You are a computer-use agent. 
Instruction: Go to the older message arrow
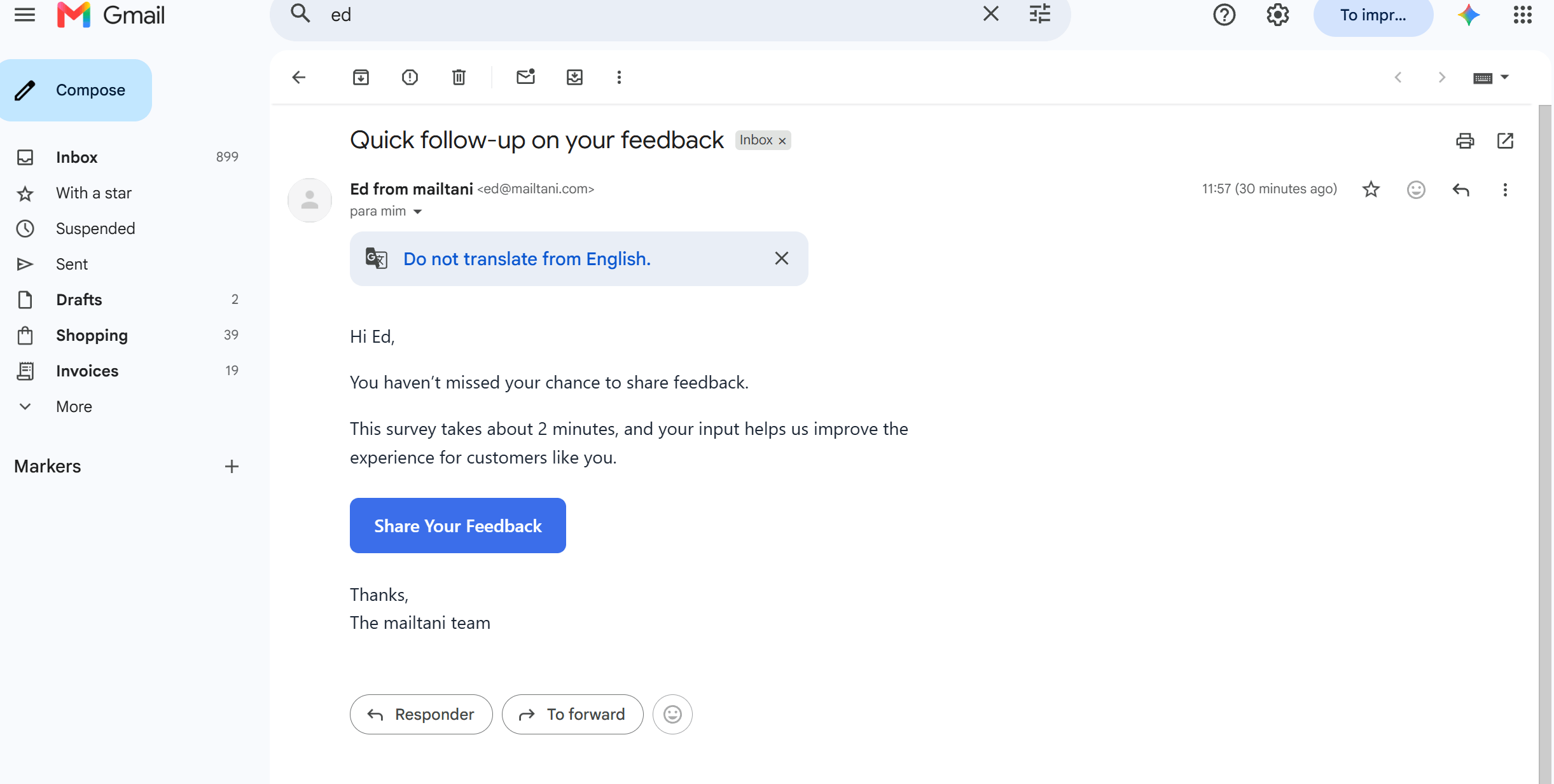coord(1441,78)
